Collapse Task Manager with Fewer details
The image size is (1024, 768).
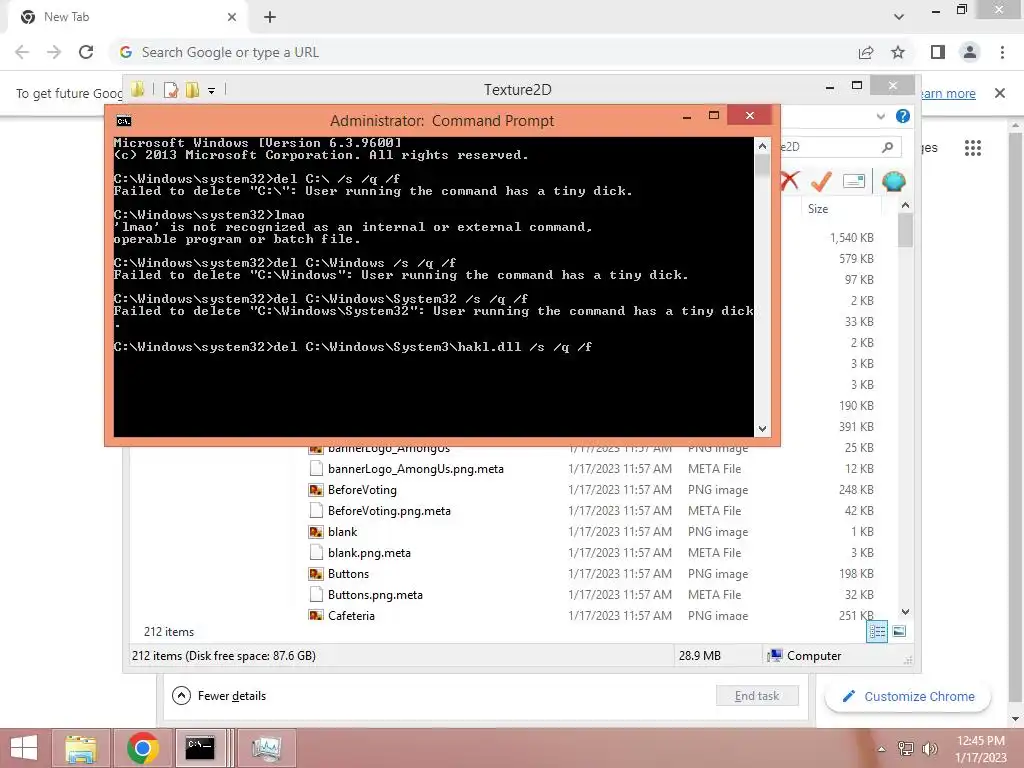(x=219, y=696)
